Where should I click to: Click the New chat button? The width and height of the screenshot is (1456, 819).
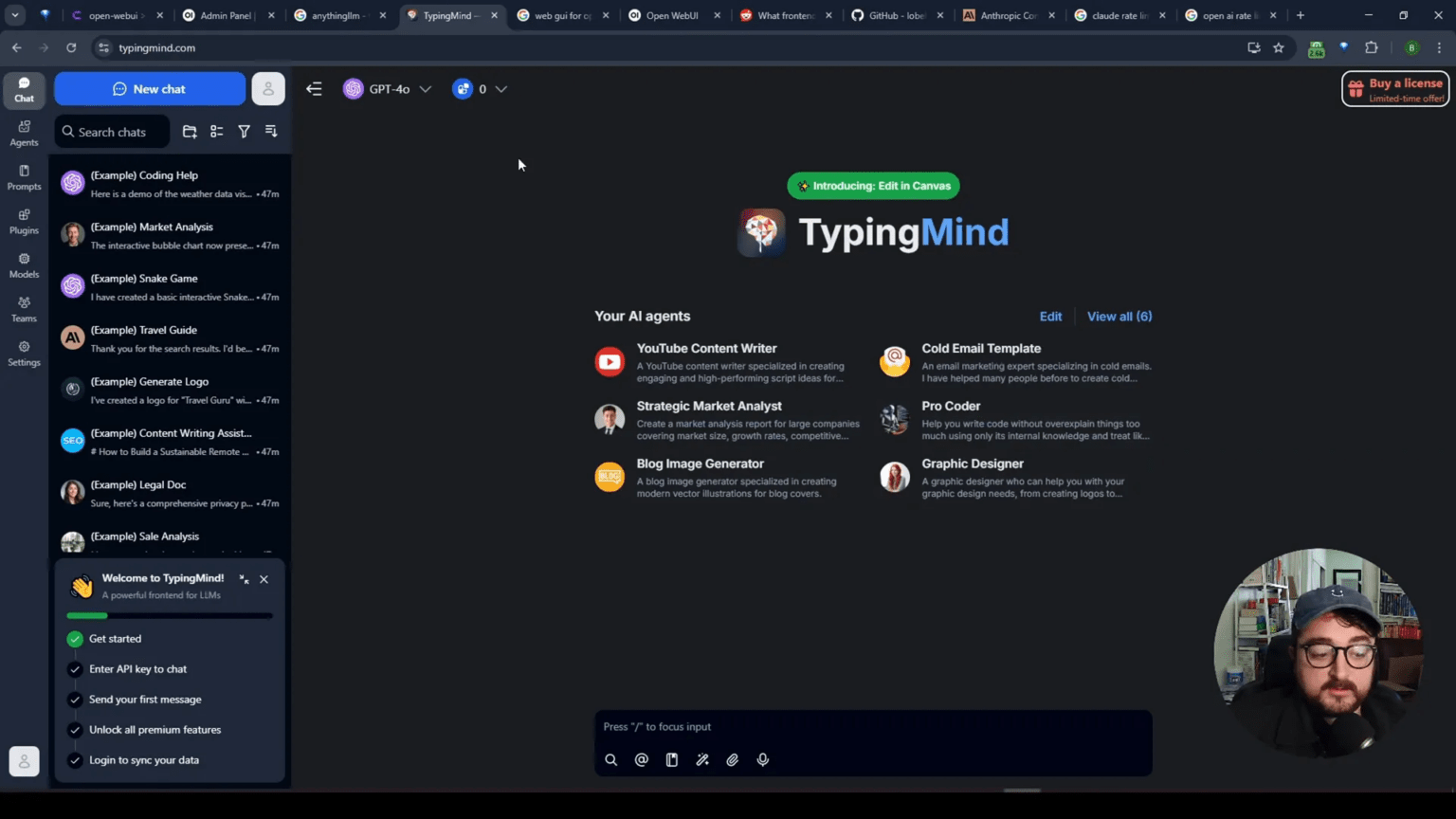(150, 89)
